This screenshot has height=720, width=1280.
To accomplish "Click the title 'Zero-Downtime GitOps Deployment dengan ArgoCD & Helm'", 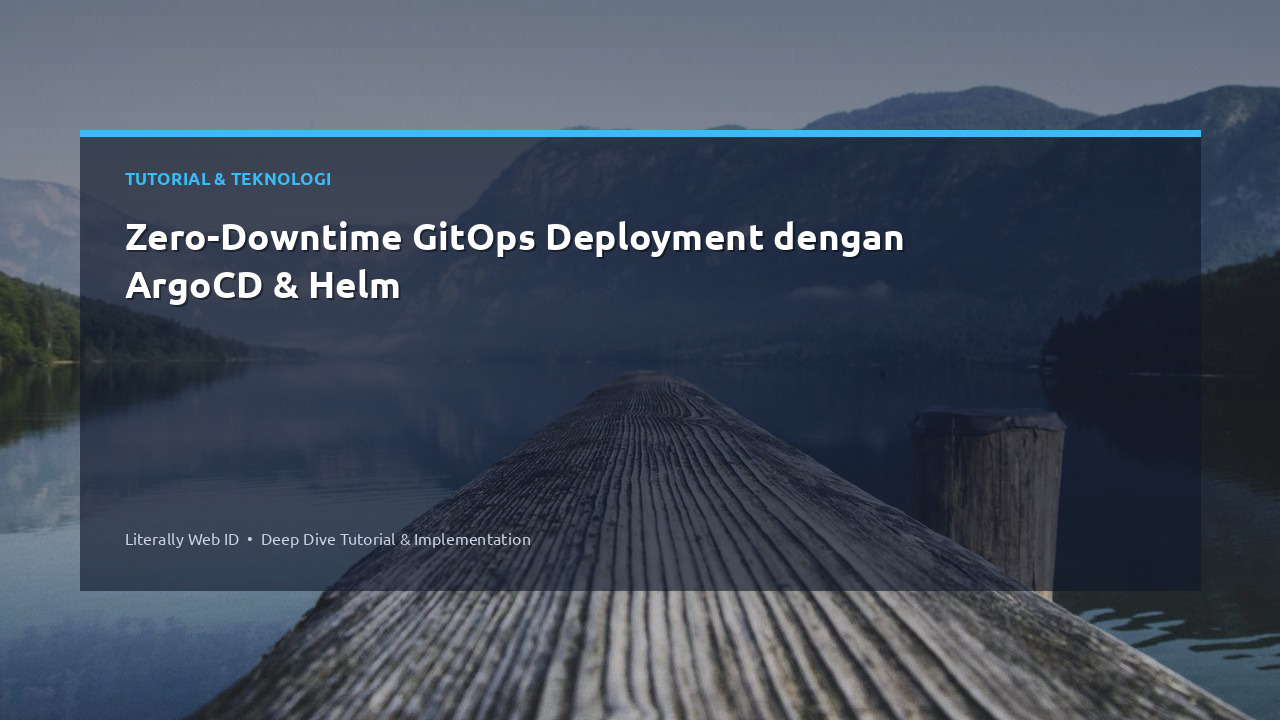I will (515, 262).
